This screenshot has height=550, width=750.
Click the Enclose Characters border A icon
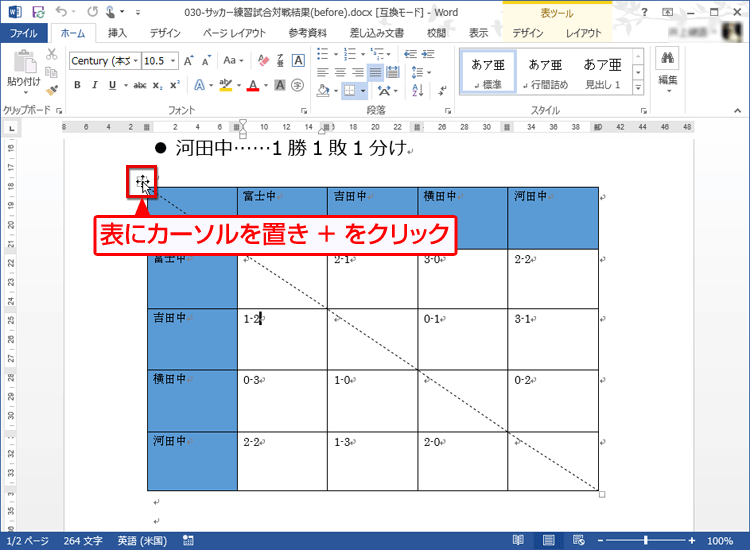click(298, 61)
